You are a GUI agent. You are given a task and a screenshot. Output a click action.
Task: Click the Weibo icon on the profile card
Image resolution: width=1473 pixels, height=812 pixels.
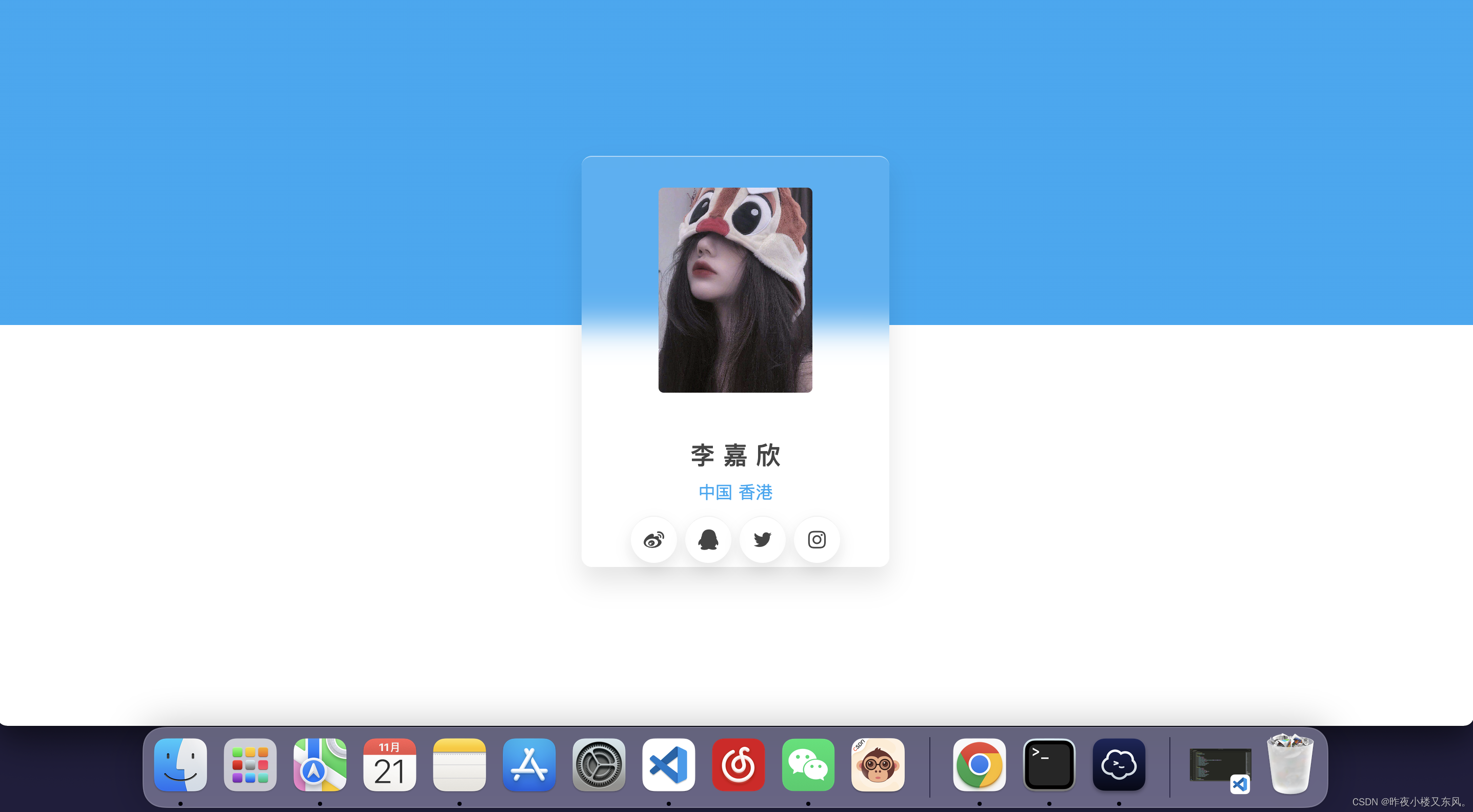click(653, 539)
